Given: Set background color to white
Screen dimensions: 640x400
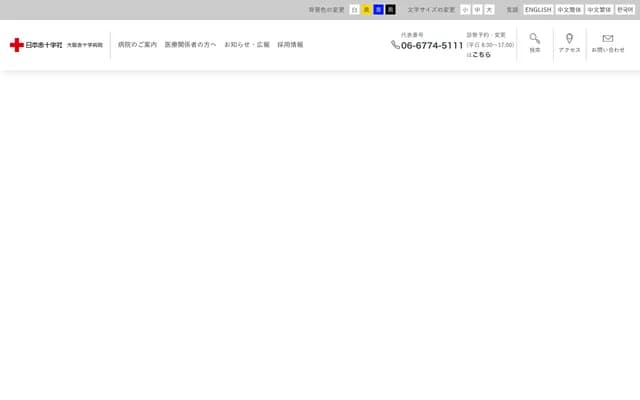Looking at the screenshot, I should tap(354, 10).
